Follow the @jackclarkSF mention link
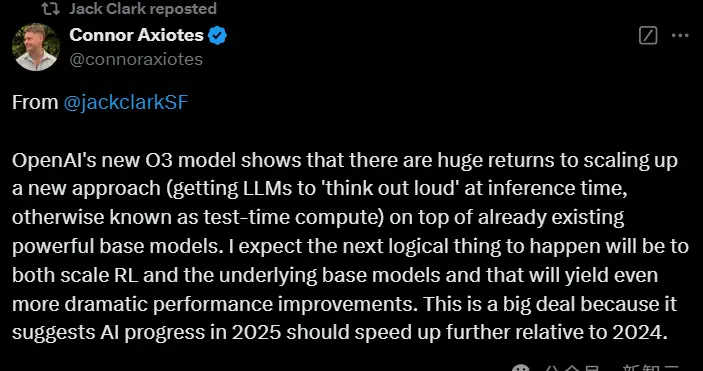 (126, 103)
